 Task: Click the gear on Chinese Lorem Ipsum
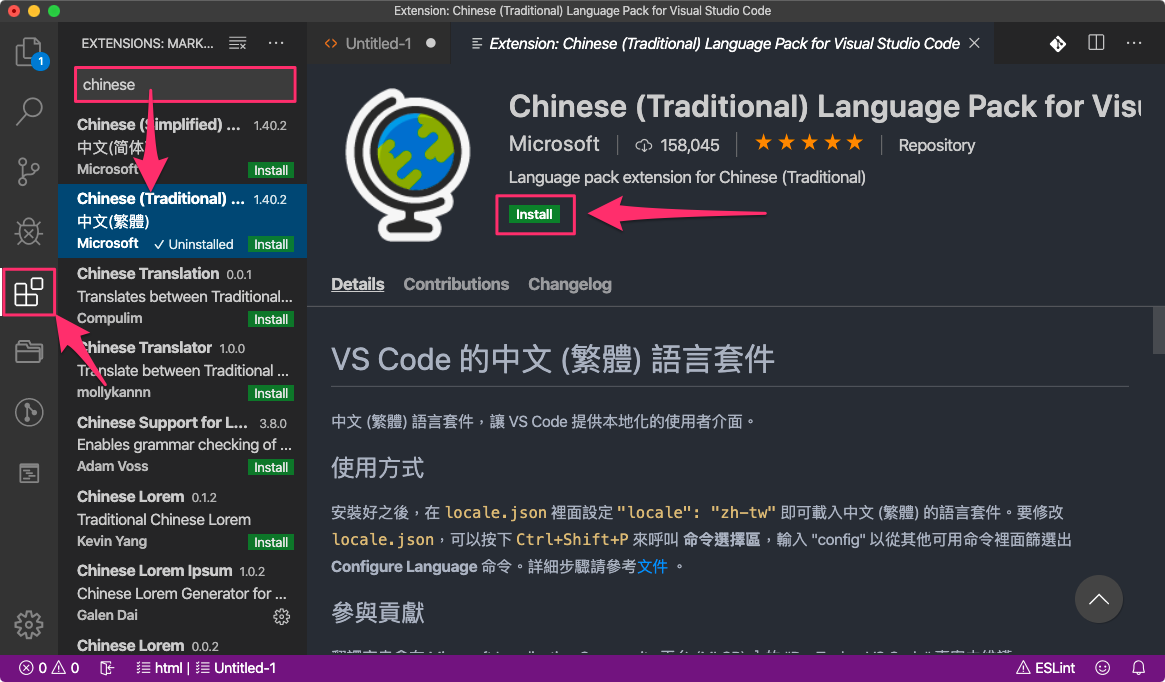(x=282, y=616)
